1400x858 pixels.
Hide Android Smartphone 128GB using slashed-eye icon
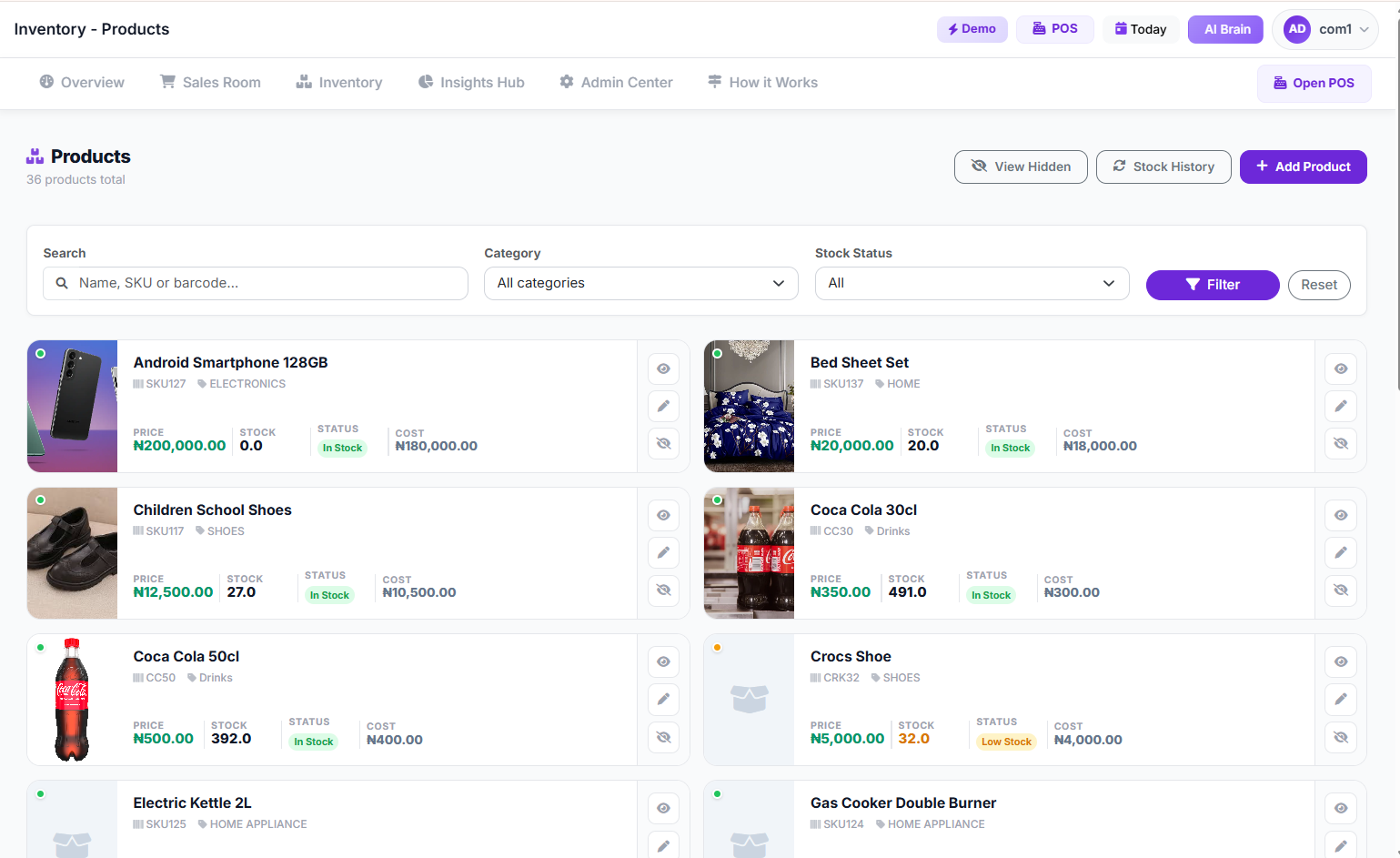click(x=663, y=443)
